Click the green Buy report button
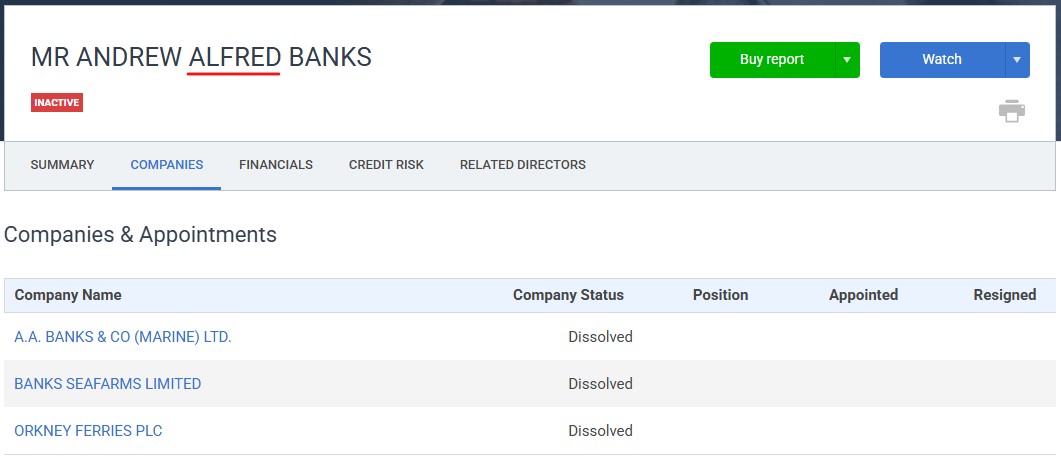The width and height of the screenshot is (1061, 476). [772, 60]
